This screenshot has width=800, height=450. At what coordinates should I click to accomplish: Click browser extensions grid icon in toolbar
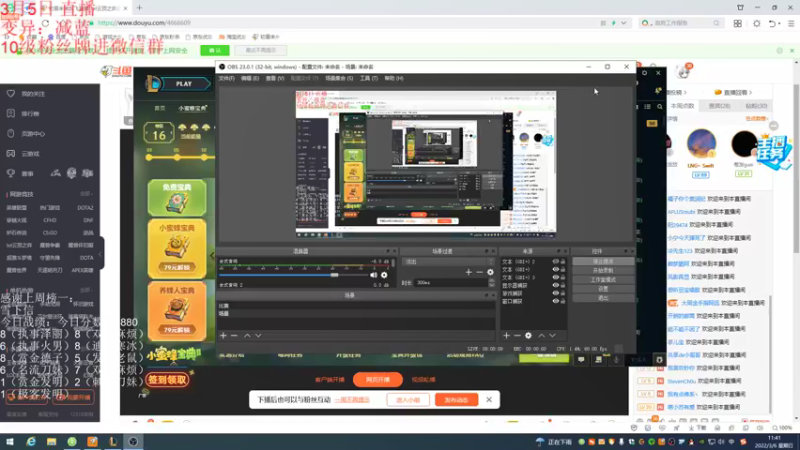(x=738, y=23)
